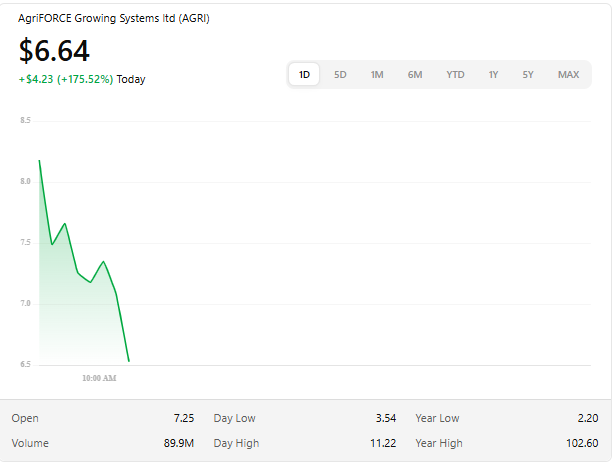Viewport: 614px width, 464px height.
Task: Select the MAX range tab
Action: (x=568, y=74)
